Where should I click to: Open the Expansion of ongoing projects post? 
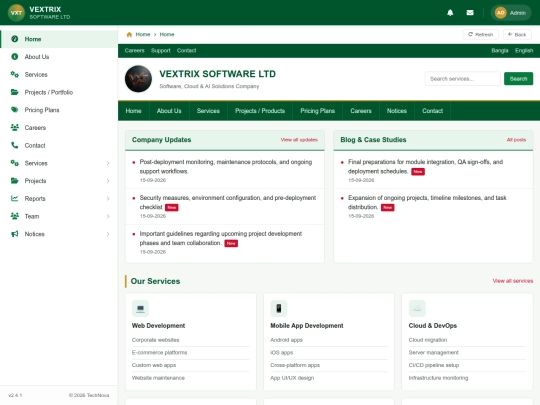(427, 202)
